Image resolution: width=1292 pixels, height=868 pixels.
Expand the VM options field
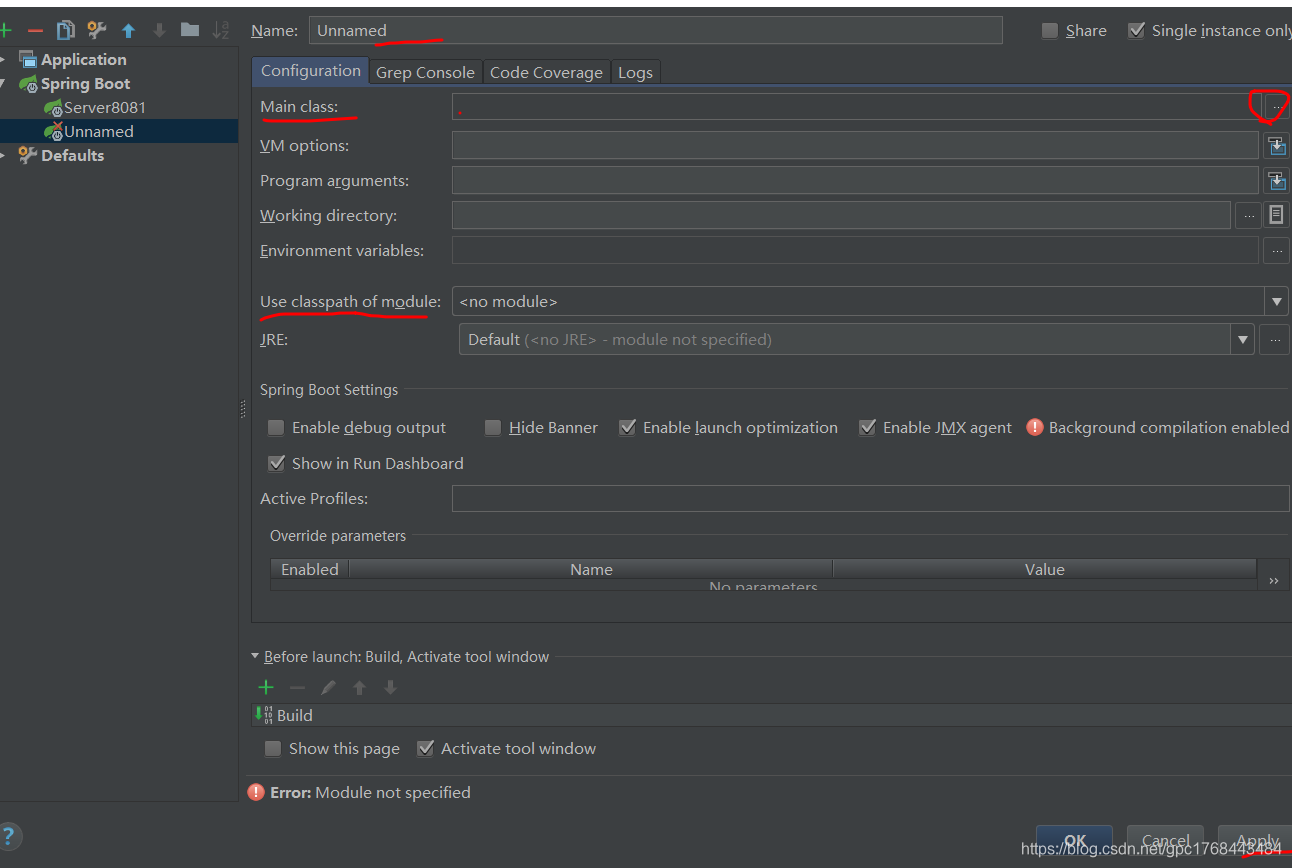(1276, 146)
